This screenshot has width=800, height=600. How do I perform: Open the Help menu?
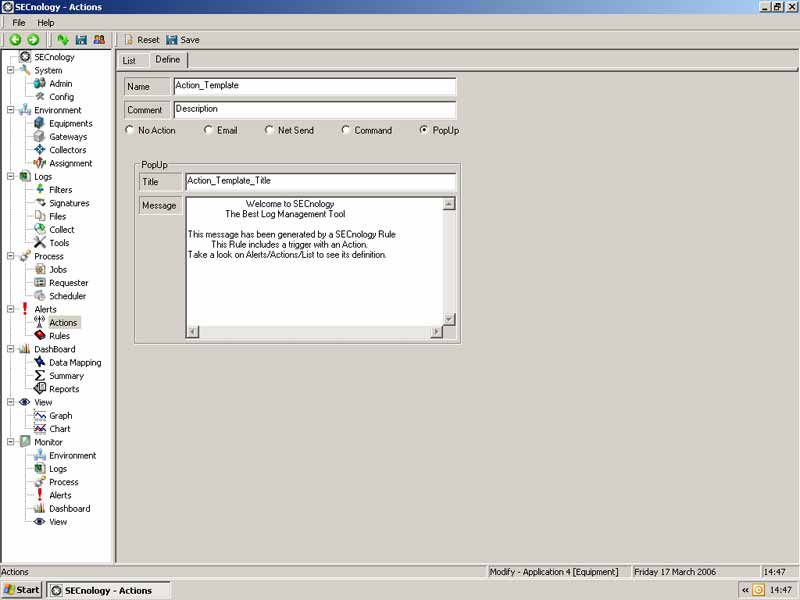click(45, 22)
